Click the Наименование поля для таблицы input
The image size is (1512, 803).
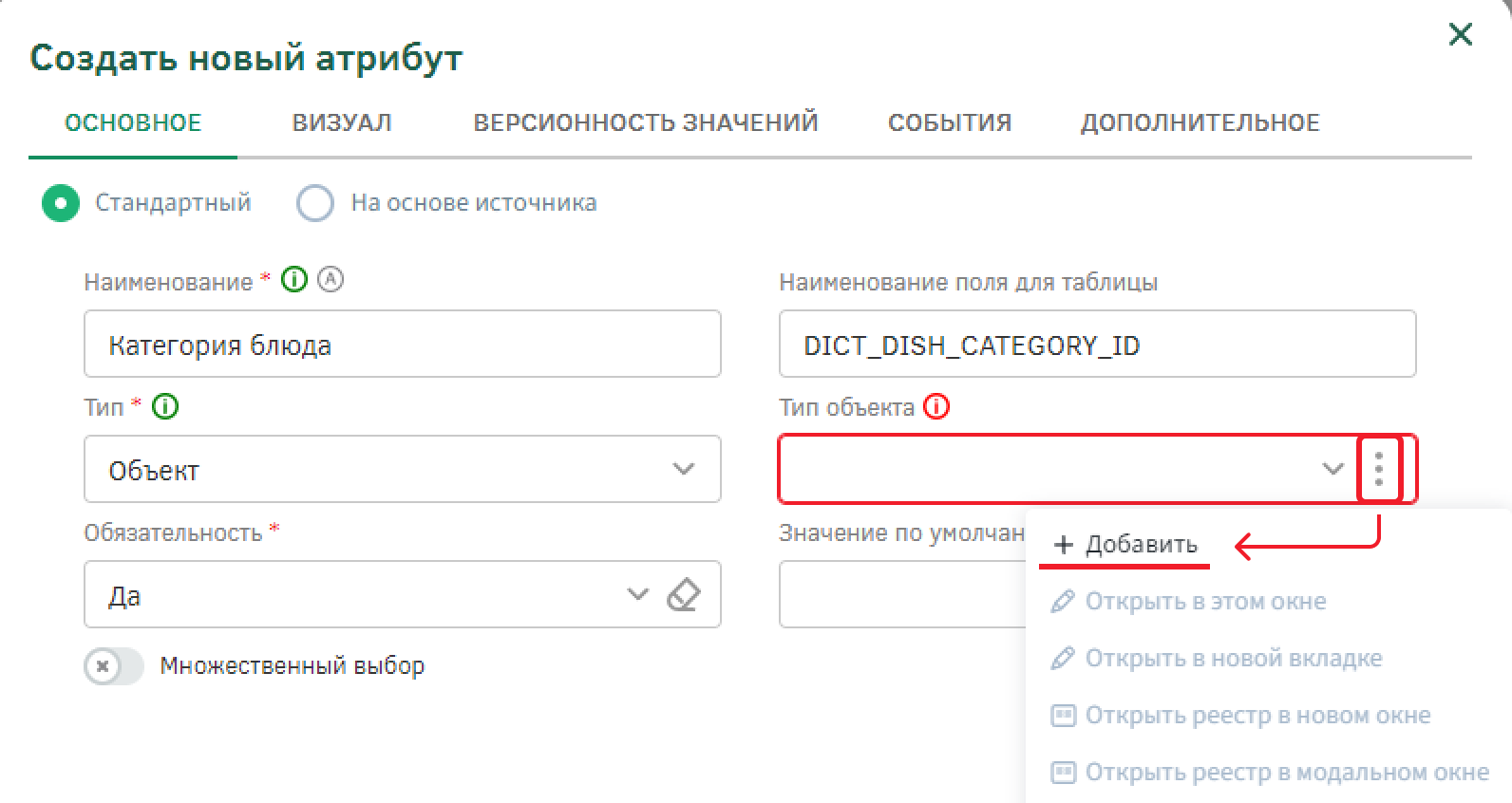[1097, 345]
